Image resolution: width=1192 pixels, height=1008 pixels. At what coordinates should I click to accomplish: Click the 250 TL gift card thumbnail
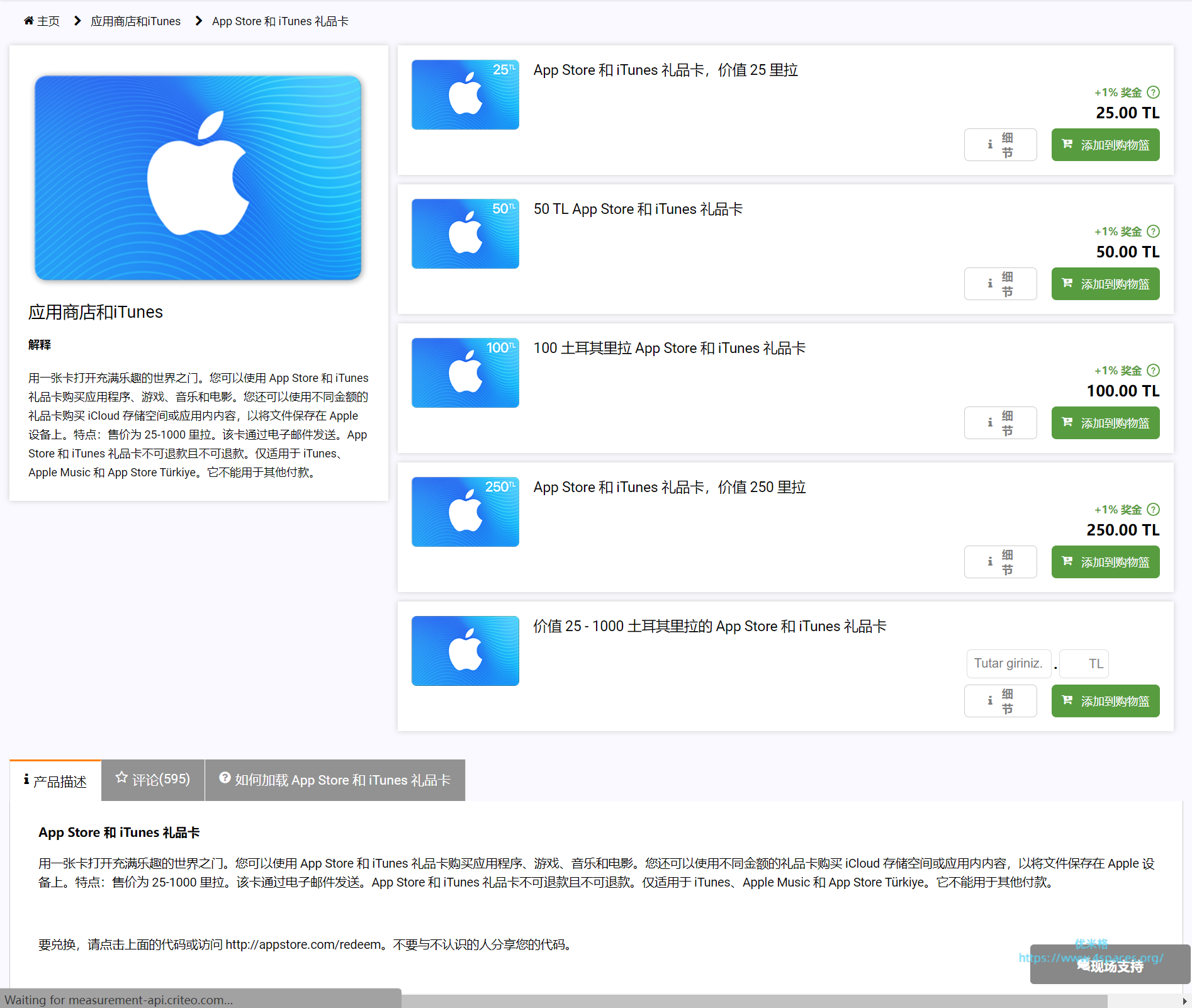tap(465, 512)
